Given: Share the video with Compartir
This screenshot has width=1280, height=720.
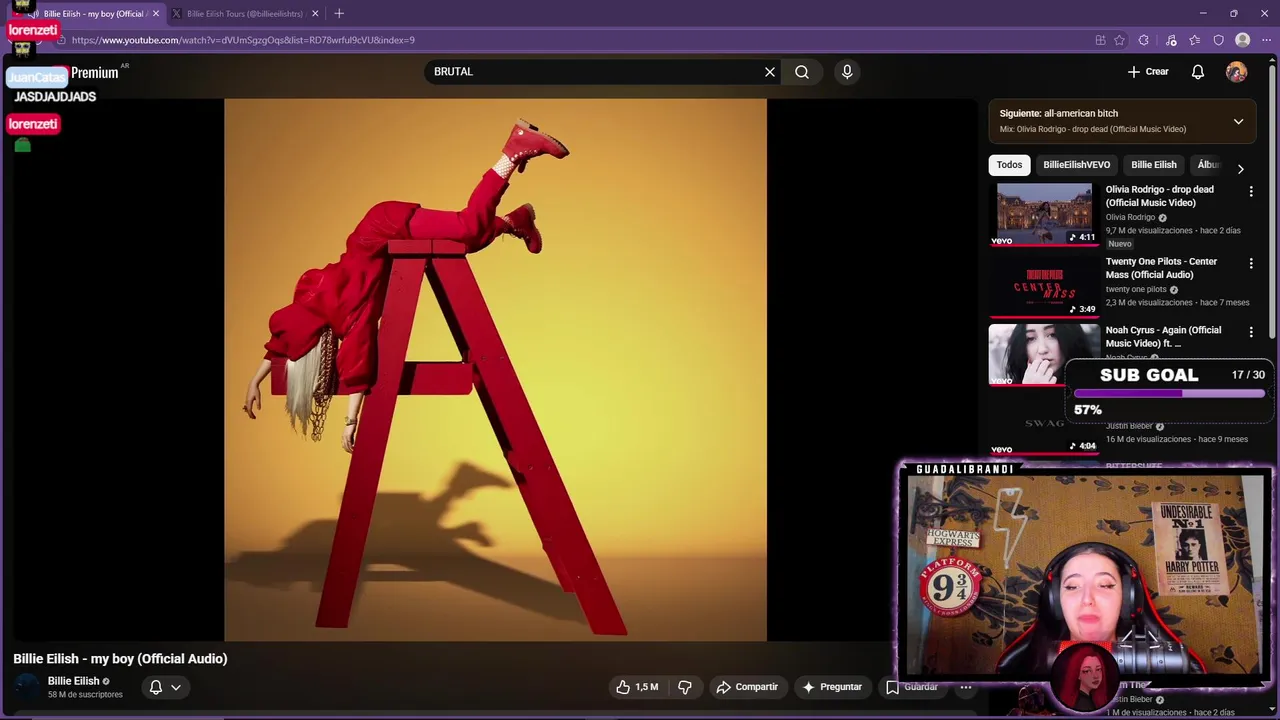Looking at the screenshot, I should point(747,687).
